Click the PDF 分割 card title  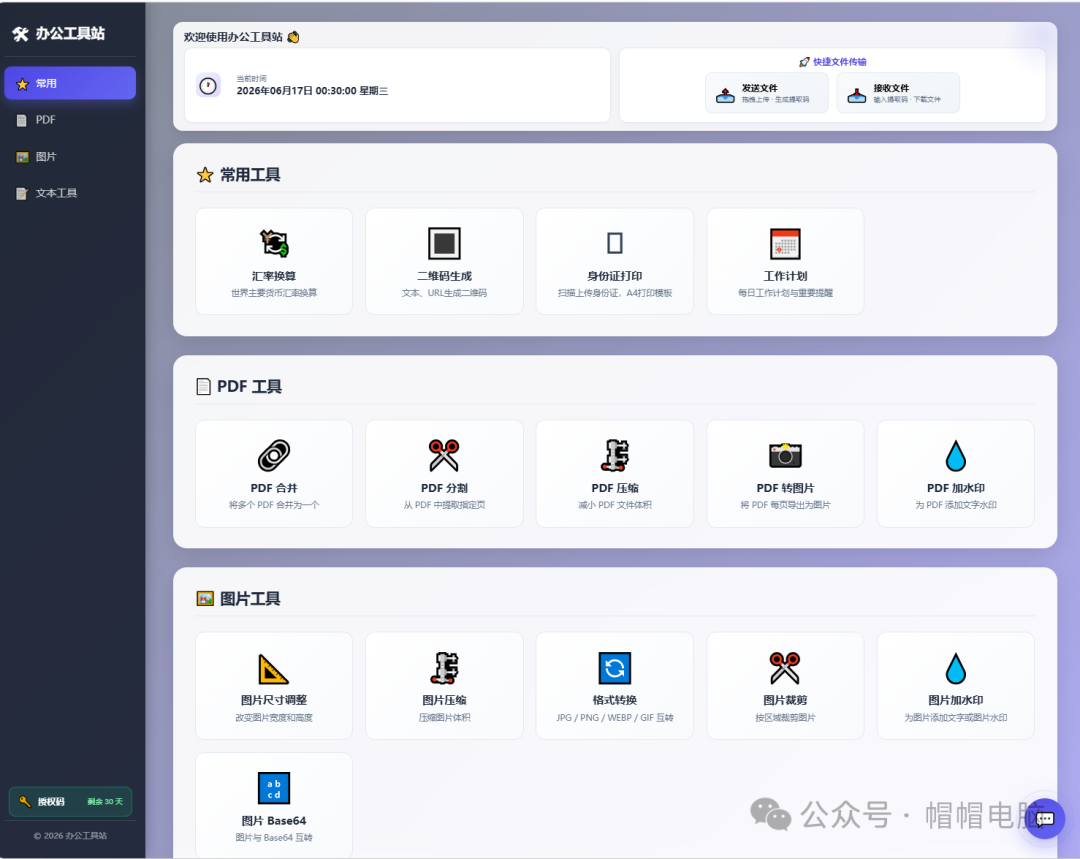click(x=444, y=488)
